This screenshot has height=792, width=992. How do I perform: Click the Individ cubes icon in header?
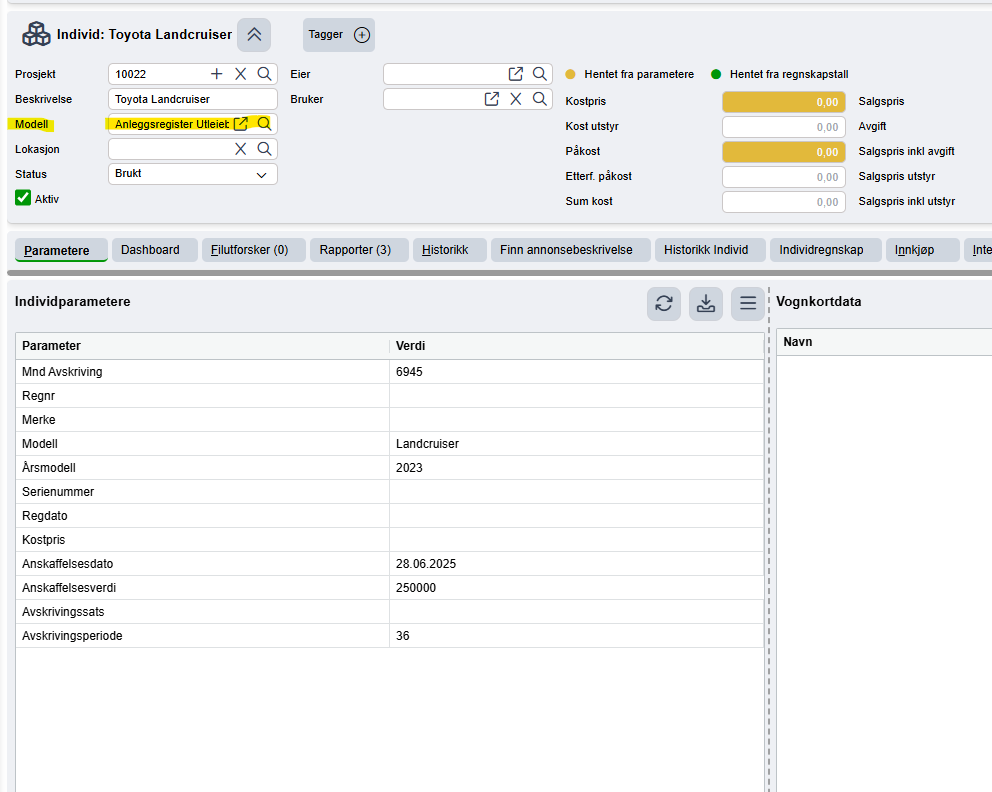(x=36, y=34)
